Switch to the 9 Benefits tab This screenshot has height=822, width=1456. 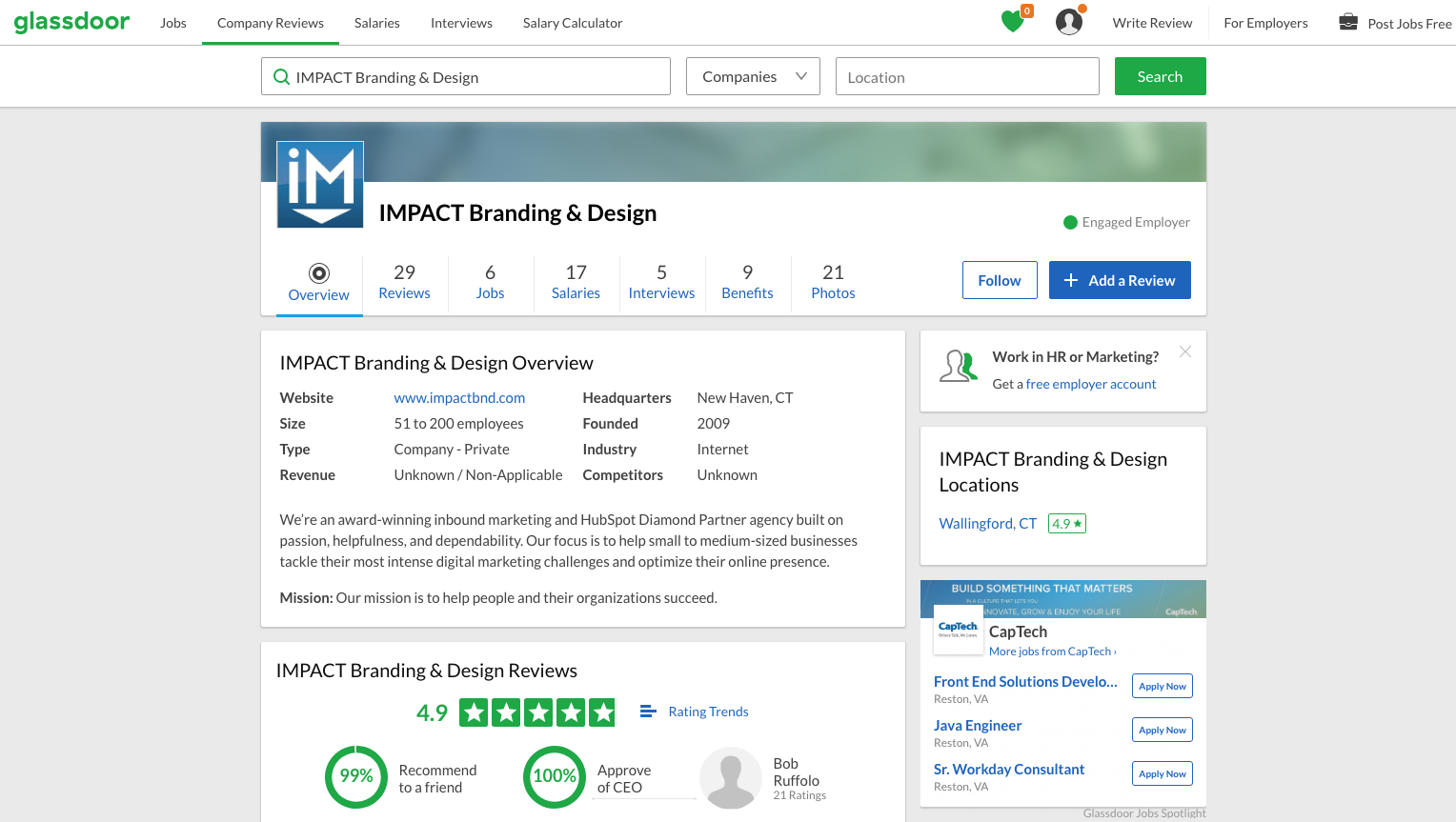(747, 282)
